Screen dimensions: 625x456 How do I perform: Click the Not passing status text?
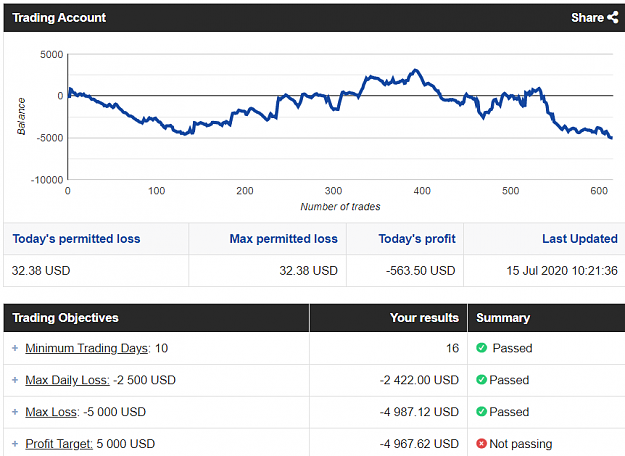click(x=521, y=444)
